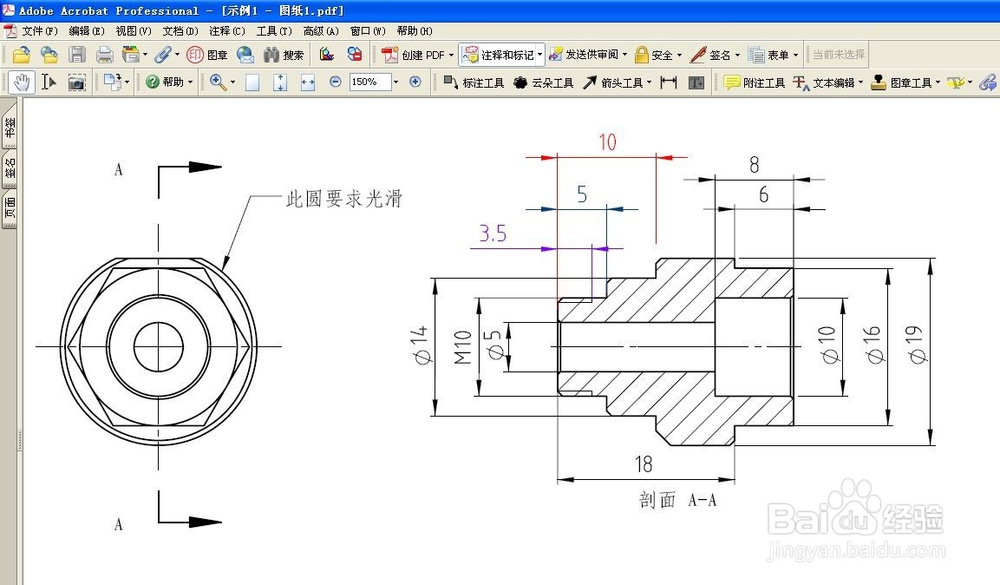
Task: Click the rotate pages icon
Action: pos(112,82)
